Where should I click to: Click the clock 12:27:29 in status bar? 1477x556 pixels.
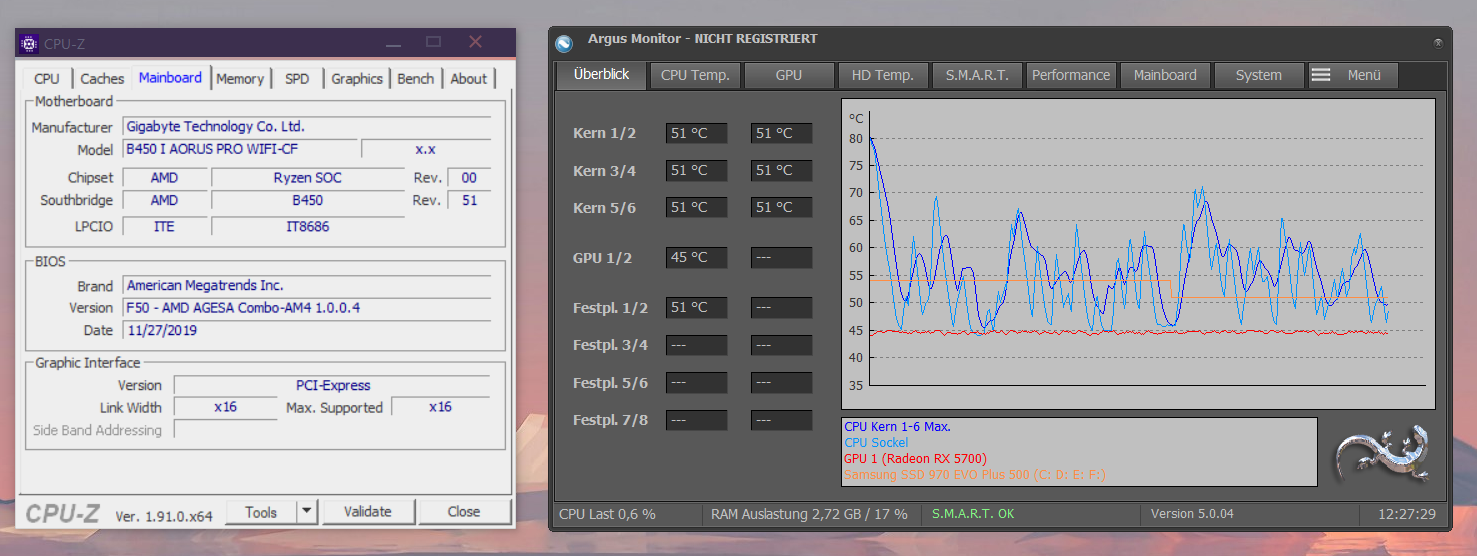point(1406,514)
